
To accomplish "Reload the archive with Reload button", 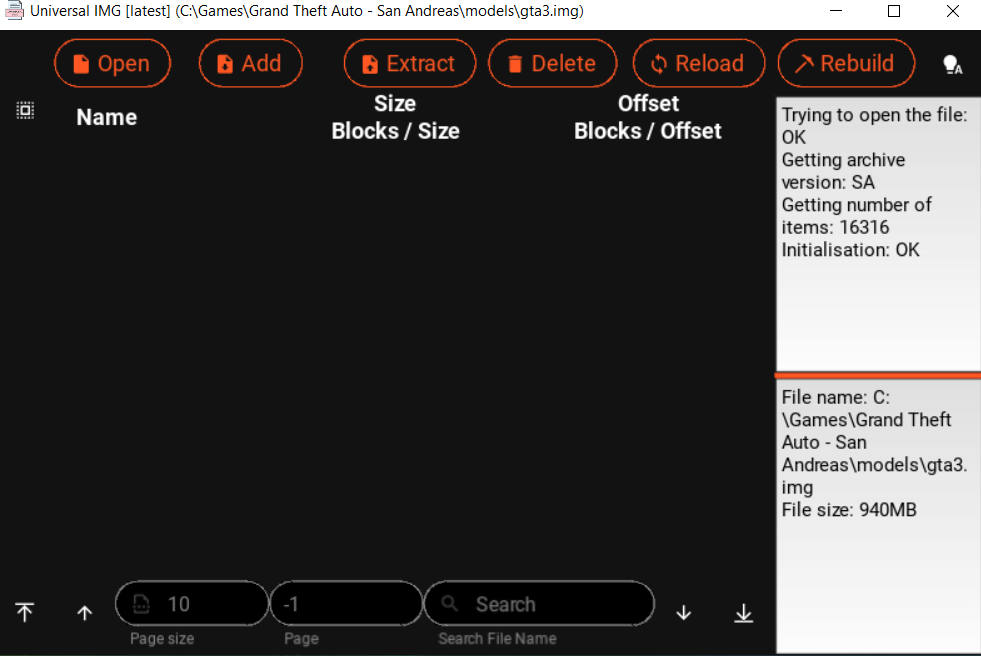I will pyautogui.click(x=698, y=63).
